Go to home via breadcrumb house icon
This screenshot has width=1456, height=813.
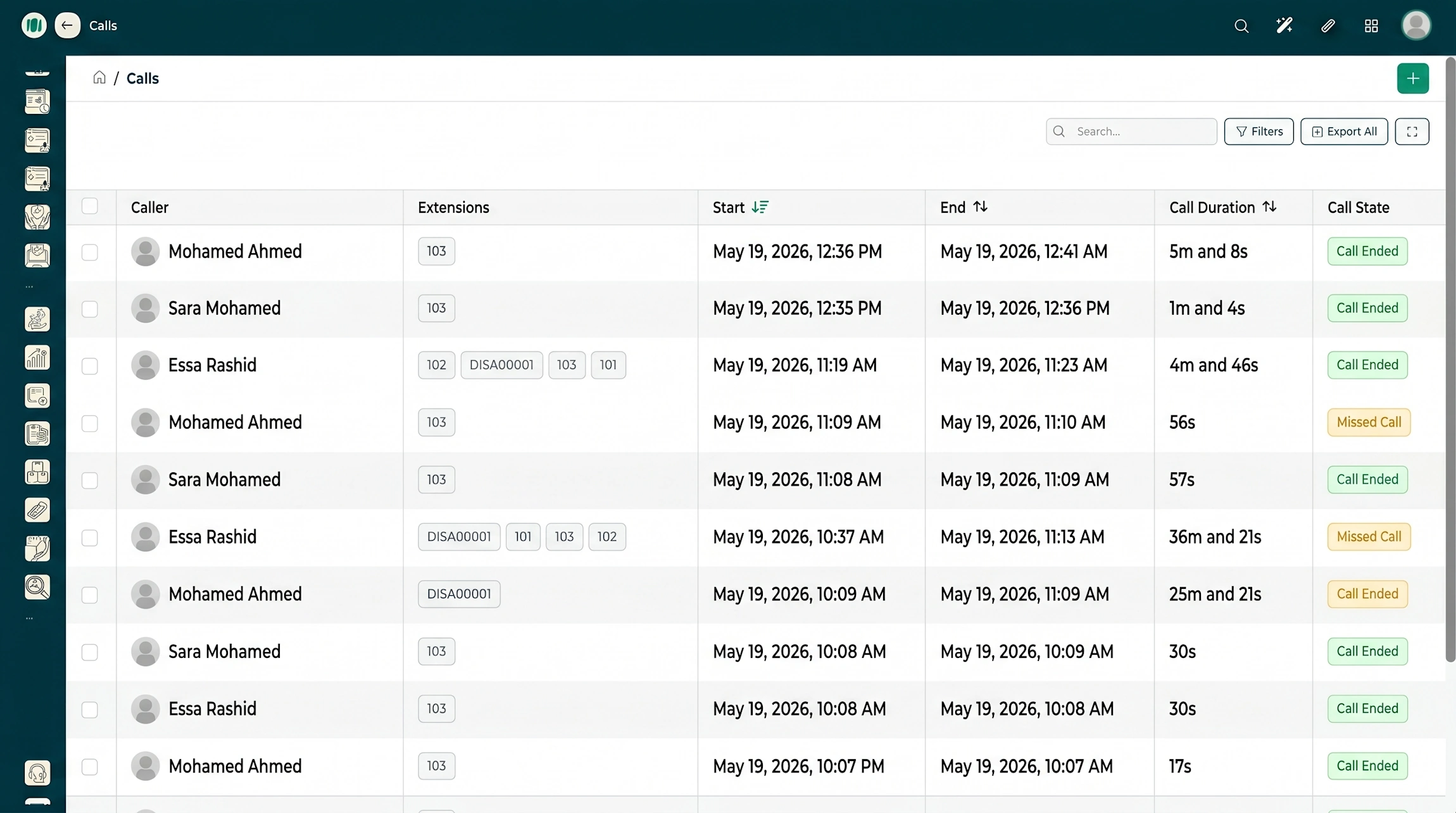pos(99,77)
